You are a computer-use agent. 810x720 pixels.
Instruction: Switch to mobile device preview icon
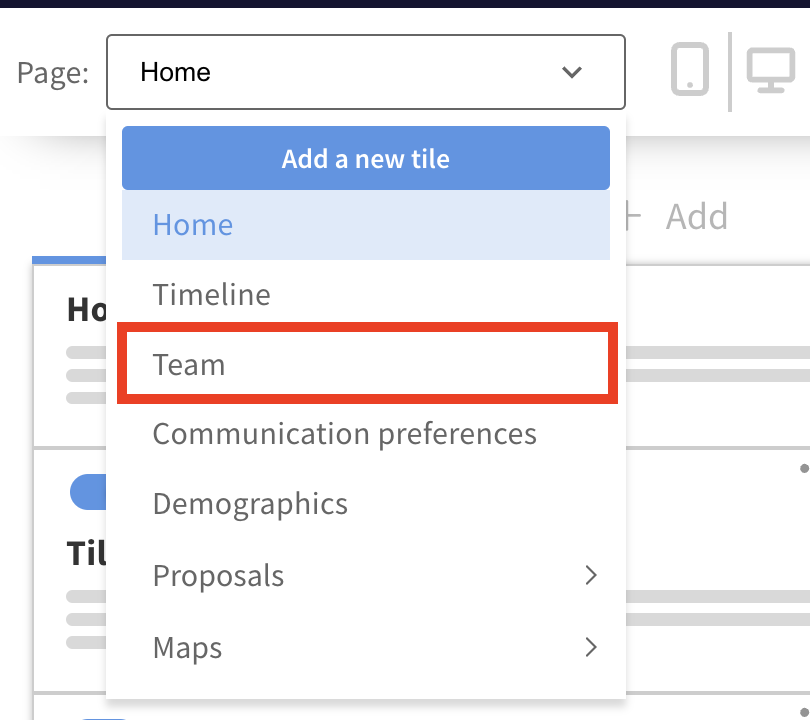690,72
